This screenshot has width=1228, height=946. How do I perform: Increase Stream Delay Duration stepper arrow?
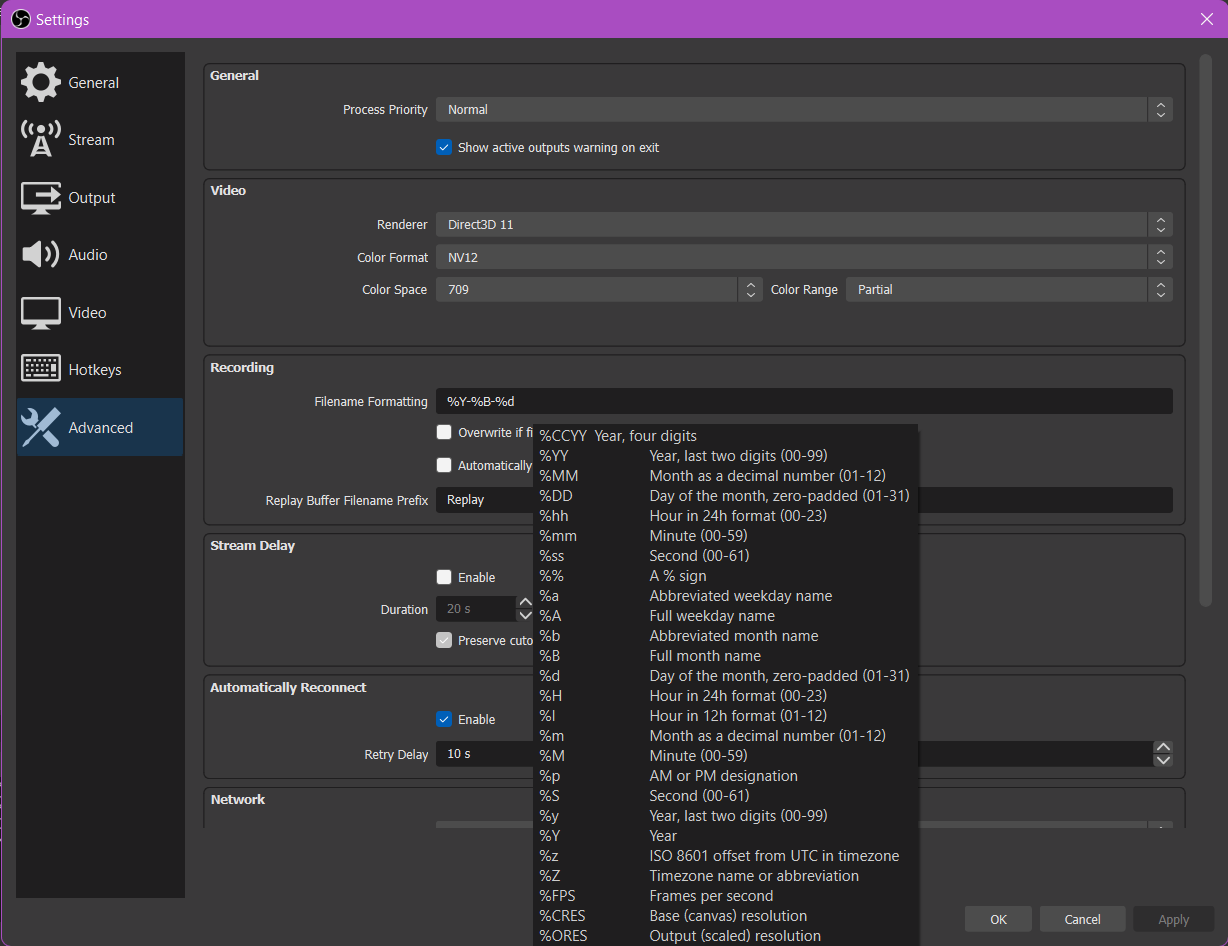pos(525,602)
